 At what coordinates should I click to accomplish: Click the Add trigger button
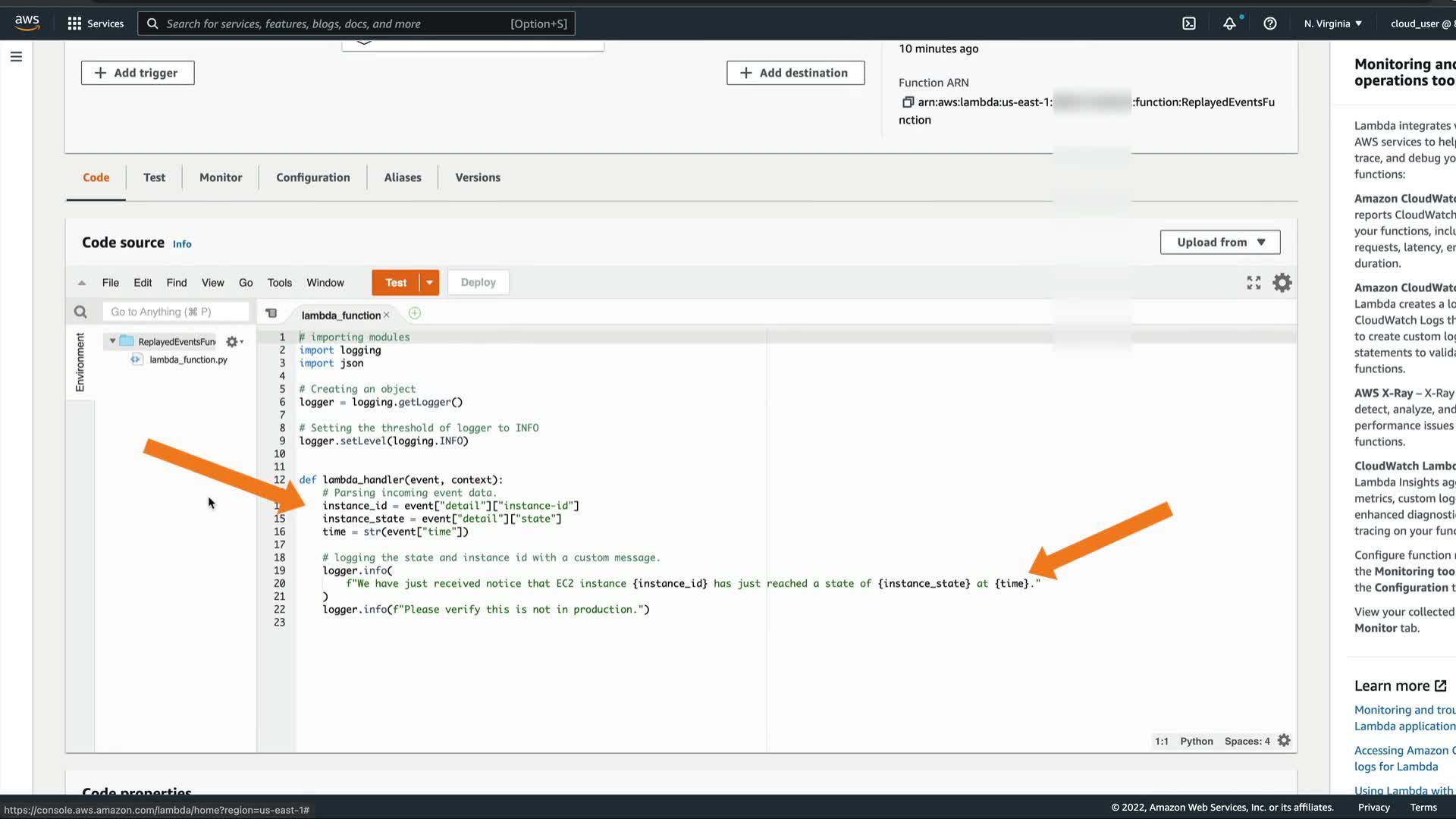coord(137,73)
